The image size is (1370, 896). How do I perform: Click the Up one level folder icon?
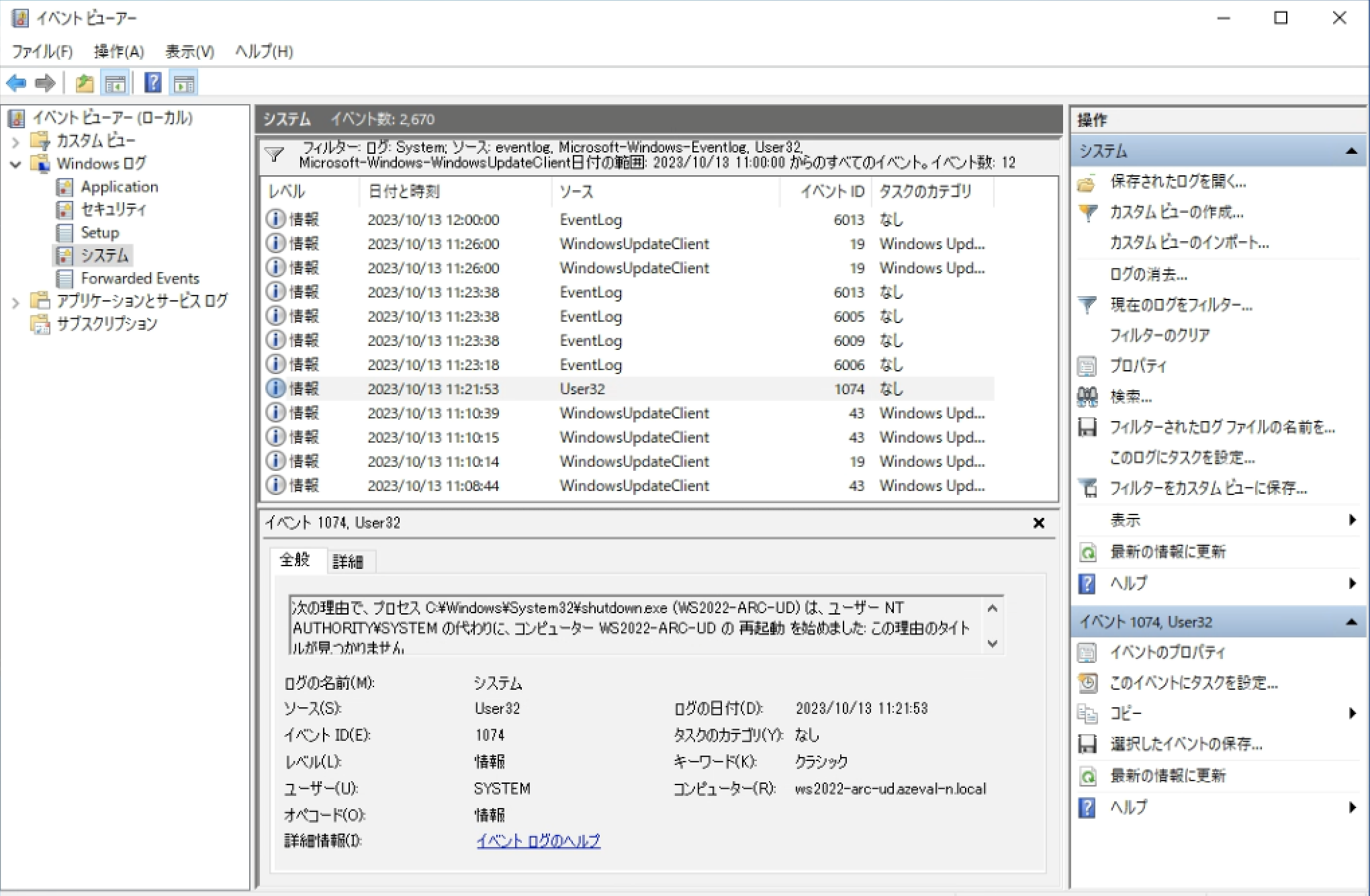(85, 83)
